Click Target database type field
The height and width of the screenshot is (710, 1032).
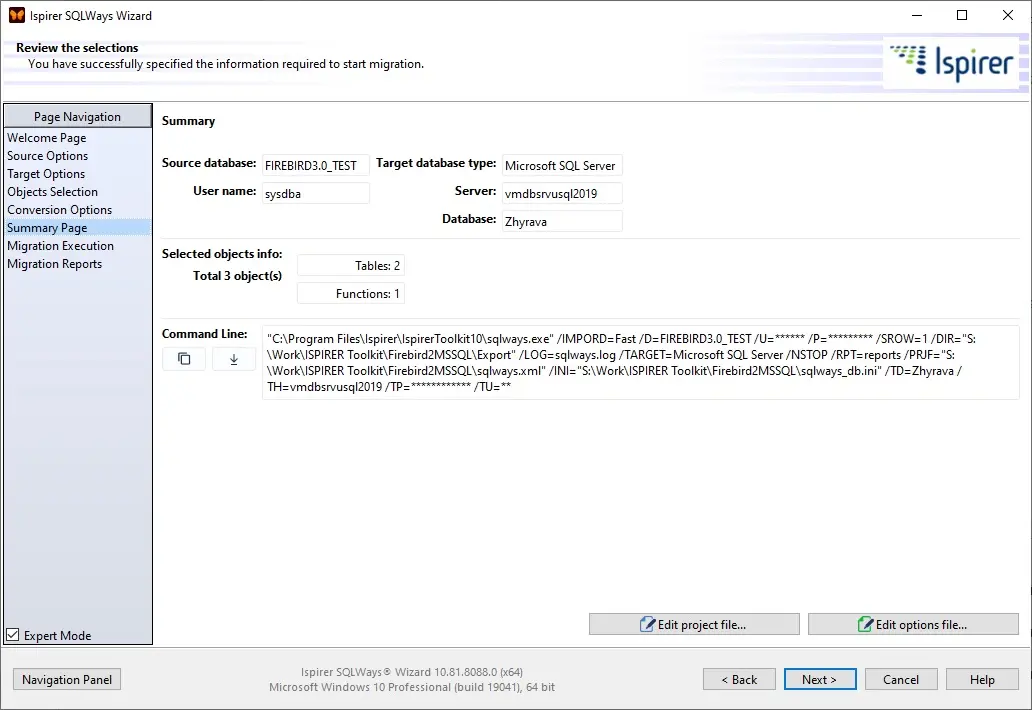(562, 165)
